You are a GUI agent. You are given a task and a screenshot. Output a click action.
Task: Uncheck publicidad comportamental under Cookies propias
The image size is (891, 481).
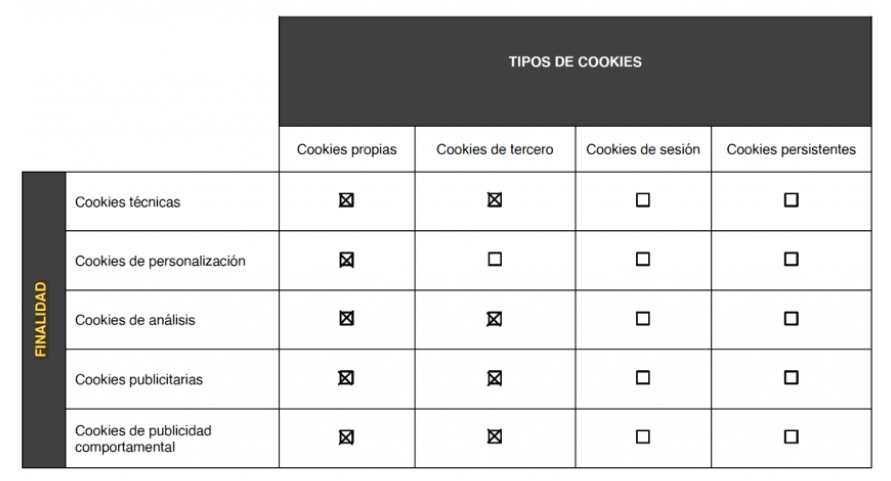pos(346,437)
